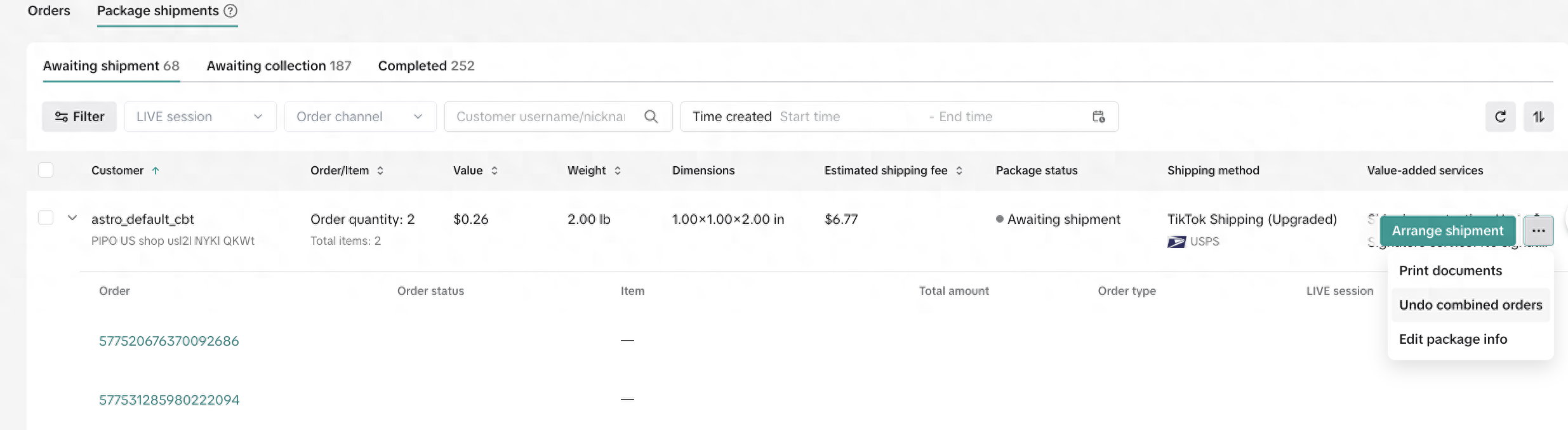Click the USPS carrier label
Viewport: 1568px width, 430px height.
click(1205, 242)
